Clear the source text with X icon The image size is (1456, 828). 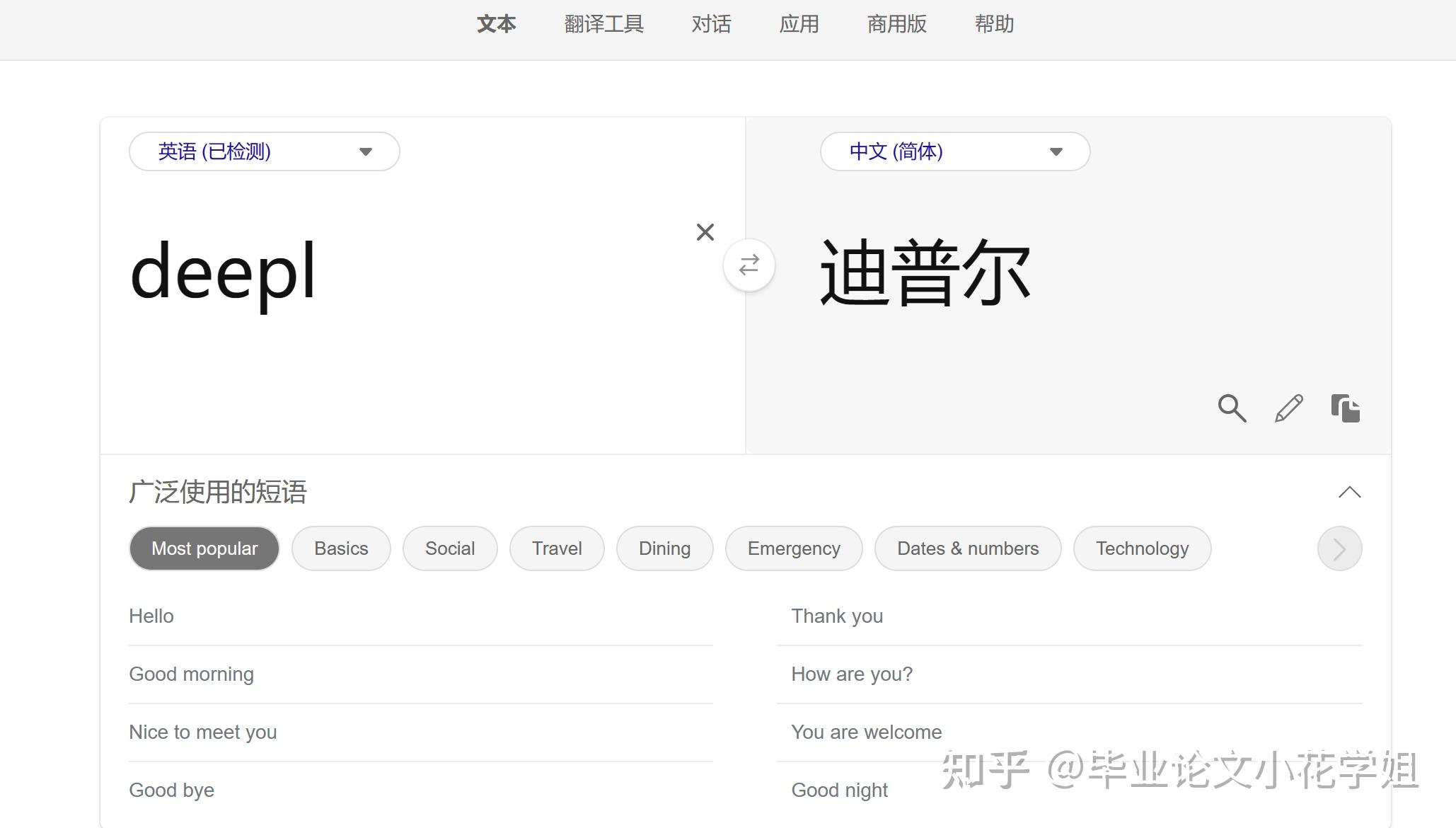(705, 232)
